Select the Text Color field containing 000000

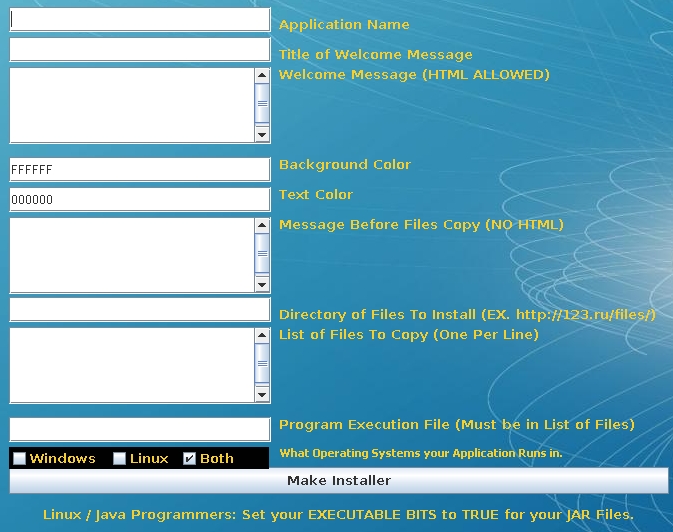coord(139,200)
